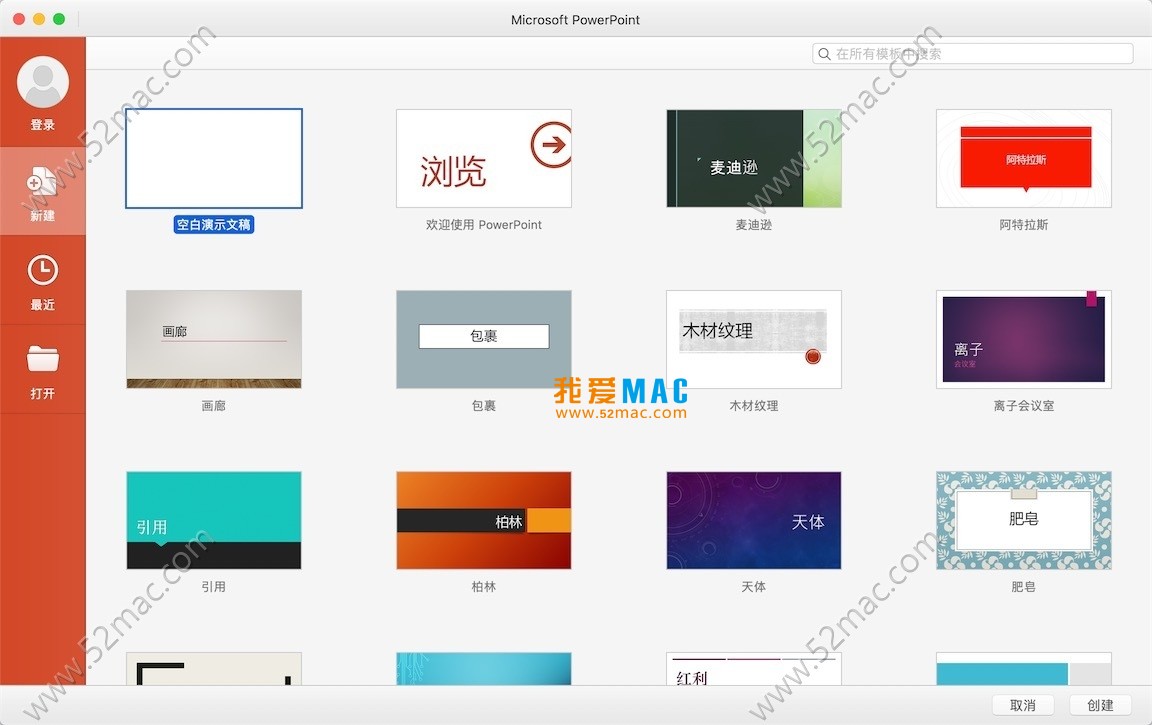Click the magnifier icon in search box
The height and width of the screenshot is (725, 1152).
click(824, 54)
